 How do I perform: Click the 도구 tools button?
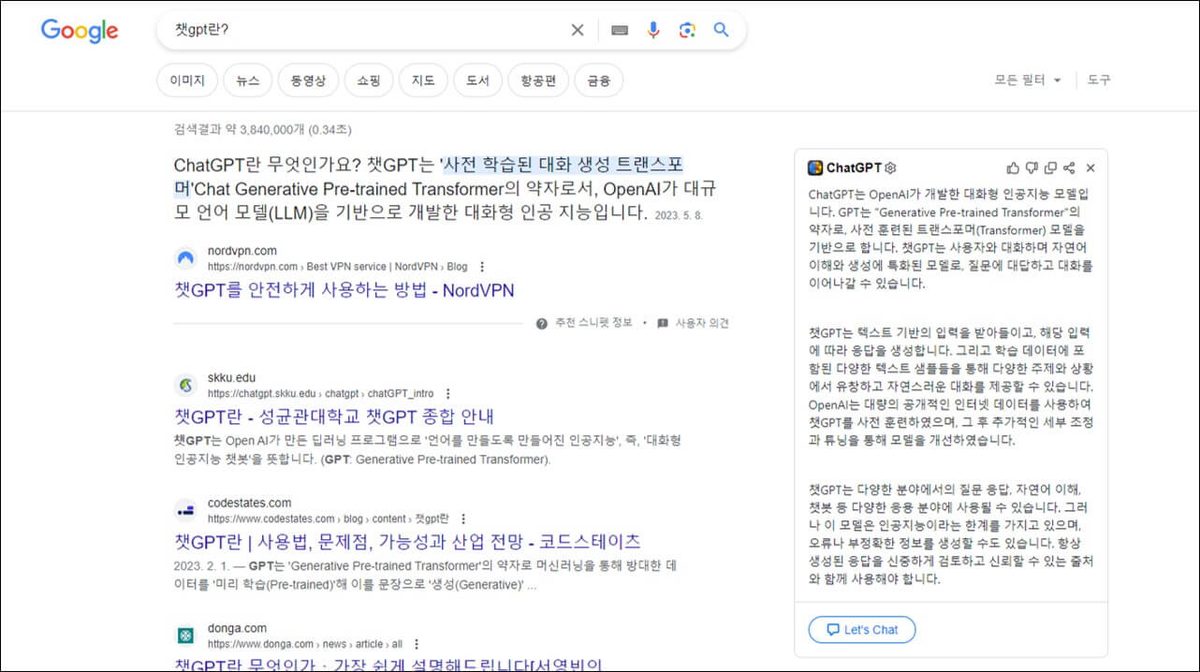pos(1099,80)
